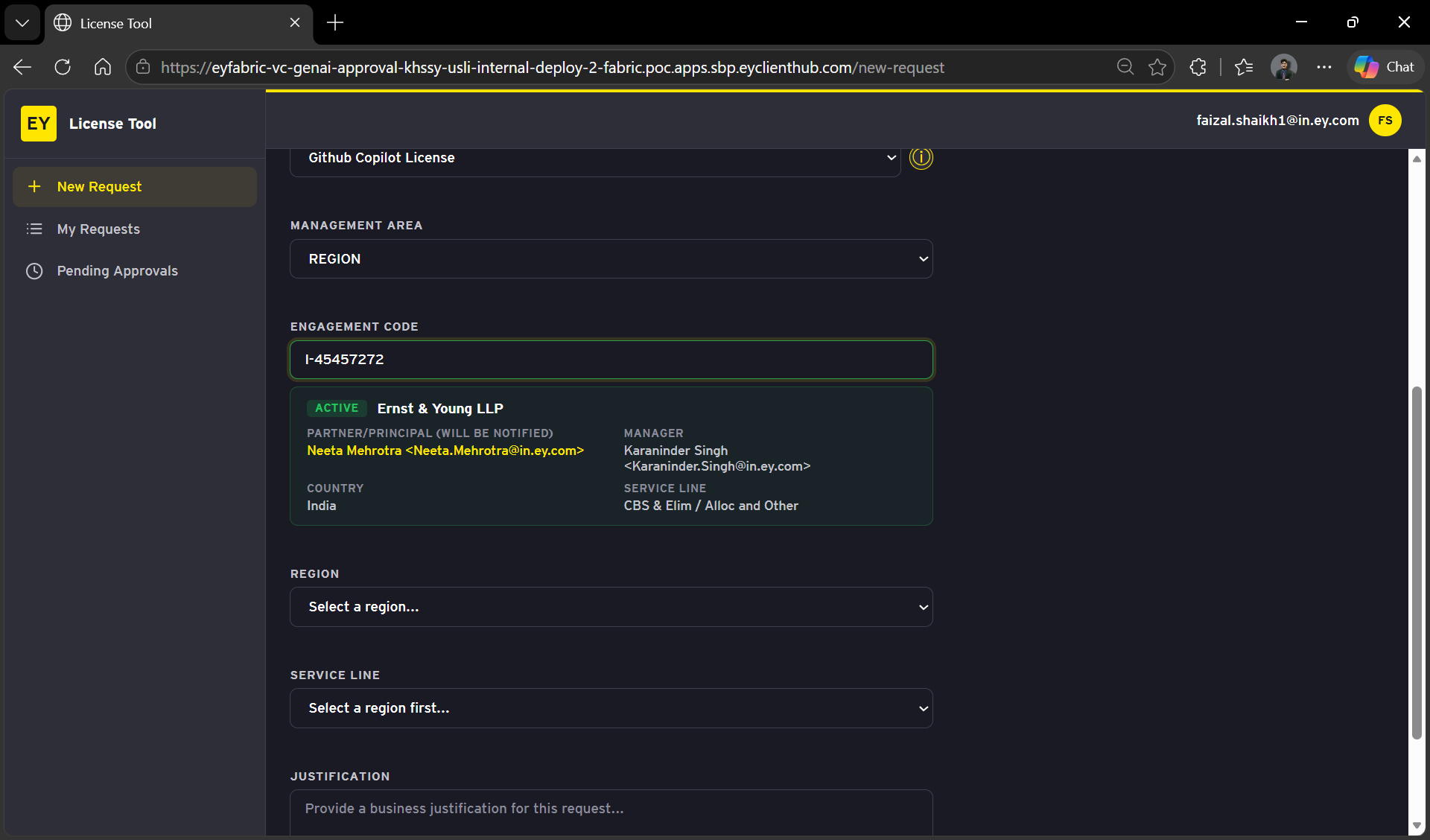Minimize the browser window
This screenshot has width=1430, height=840.
pyautogui.click(x=1302, y=22)
